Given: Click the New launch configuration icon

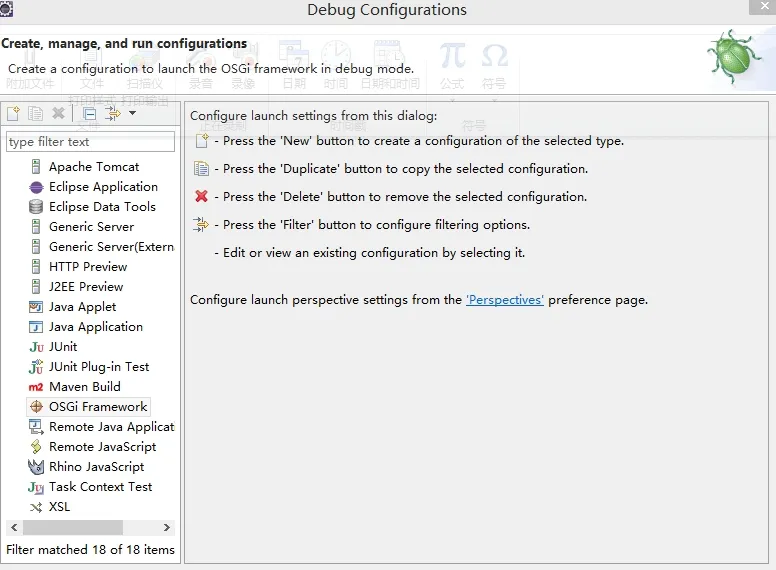Looking at the screenshot, I should pos(13,114).
